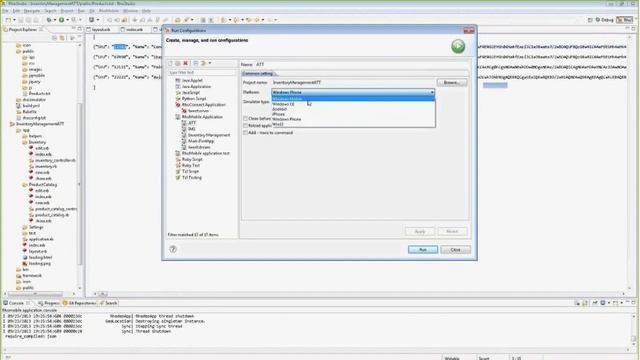
Task: Click the Close button in dialog
Action: [456, 249]
